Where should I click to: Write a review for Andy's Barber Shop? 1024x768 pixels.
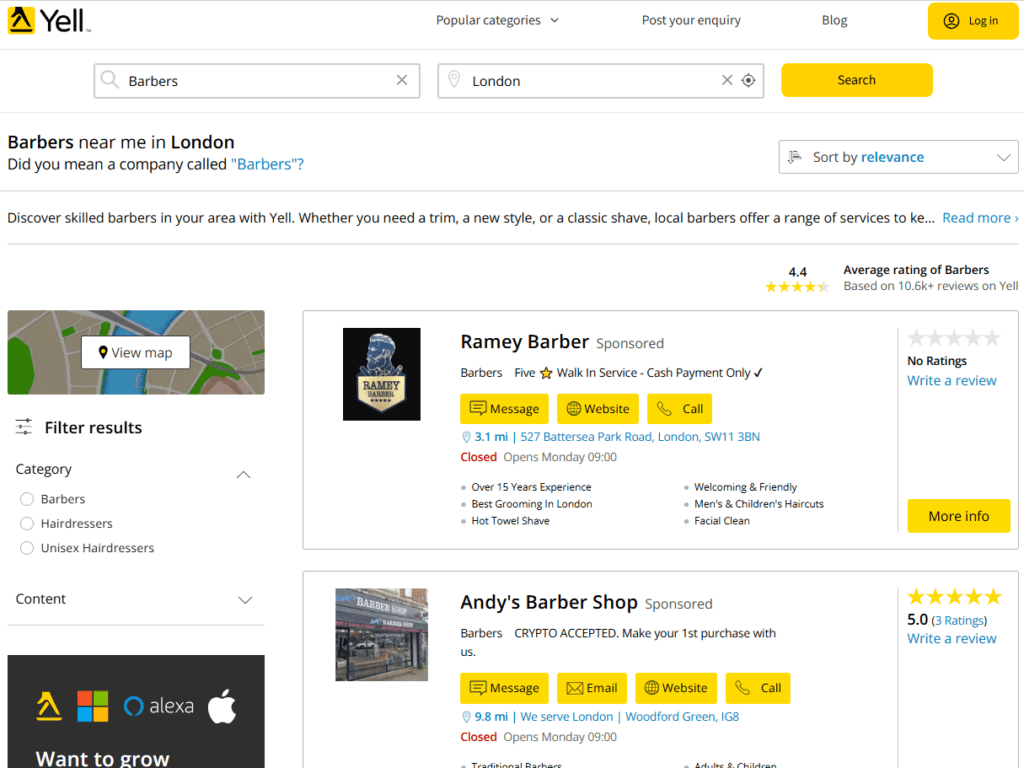(x=952, y=639)
